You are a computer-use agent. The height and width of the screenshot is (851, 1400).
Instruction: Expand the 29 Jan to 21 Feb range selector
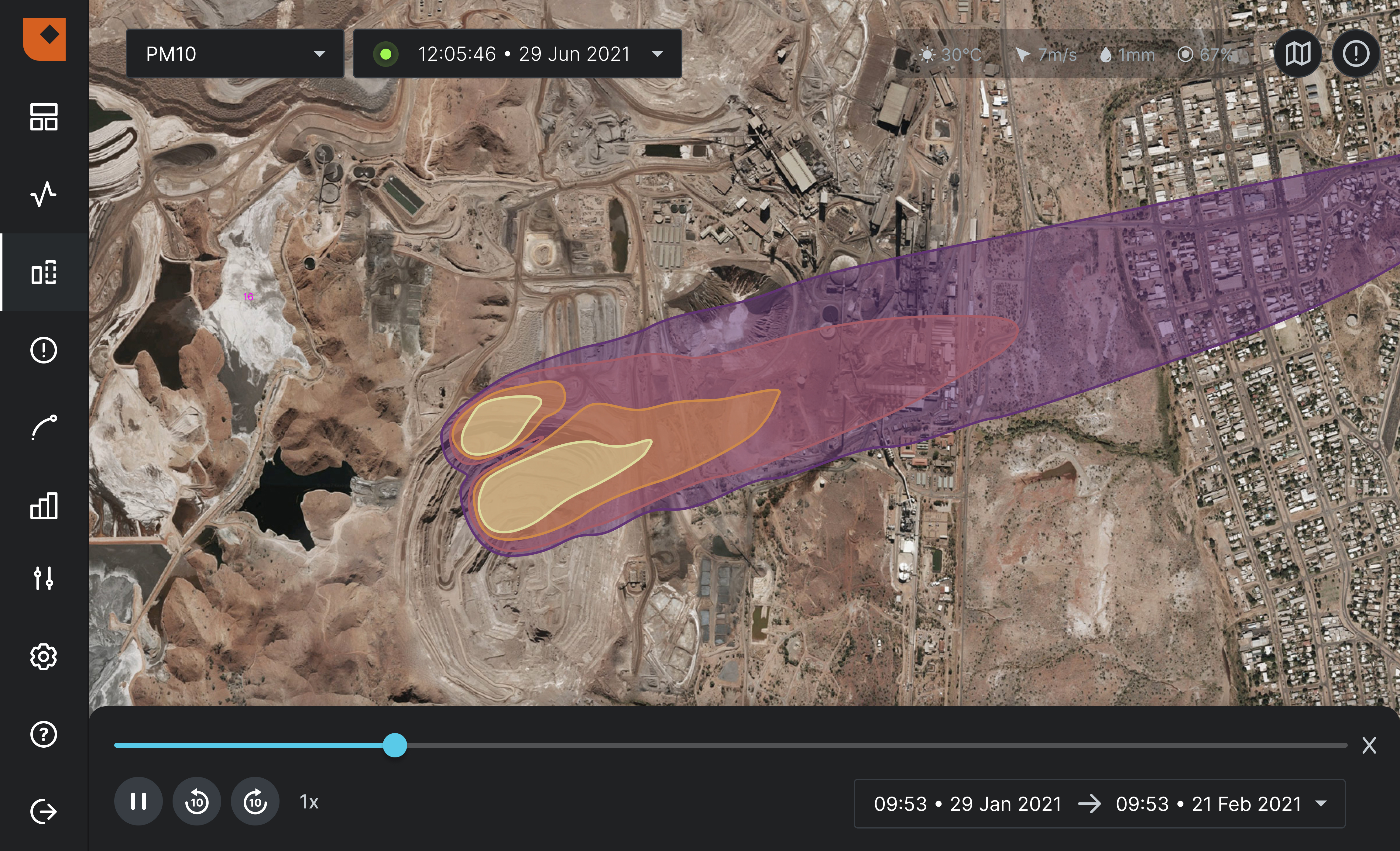coord(1099,804)
